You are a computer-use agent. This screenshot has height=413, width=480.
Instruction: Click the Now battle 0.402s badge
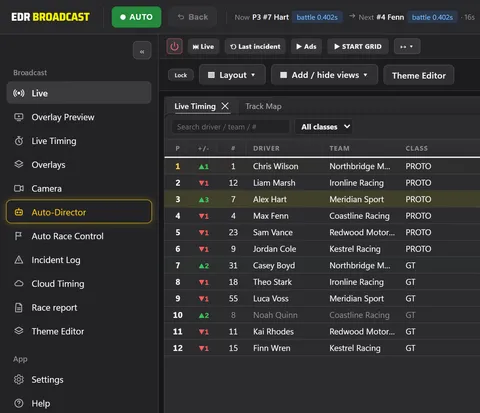pyautogui.click(x=317, y=17)
